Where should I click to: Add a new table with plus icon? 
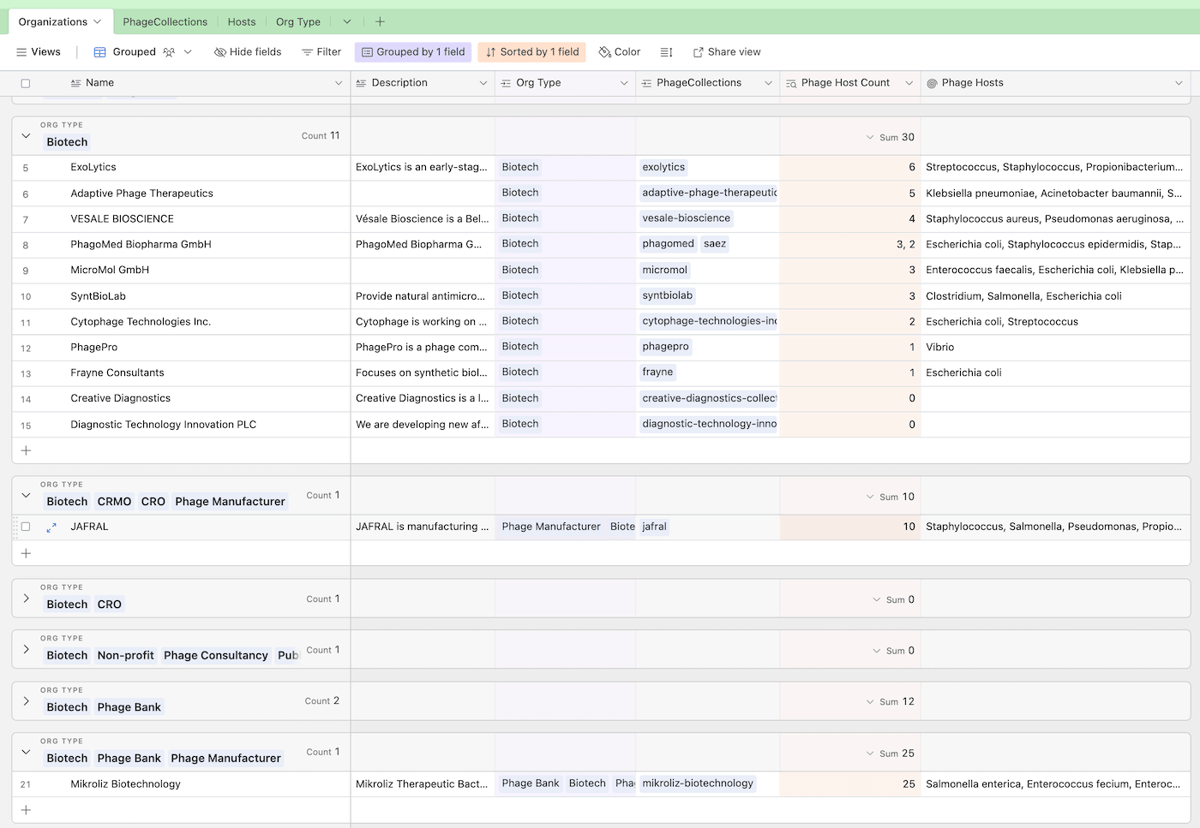(380, 22)
